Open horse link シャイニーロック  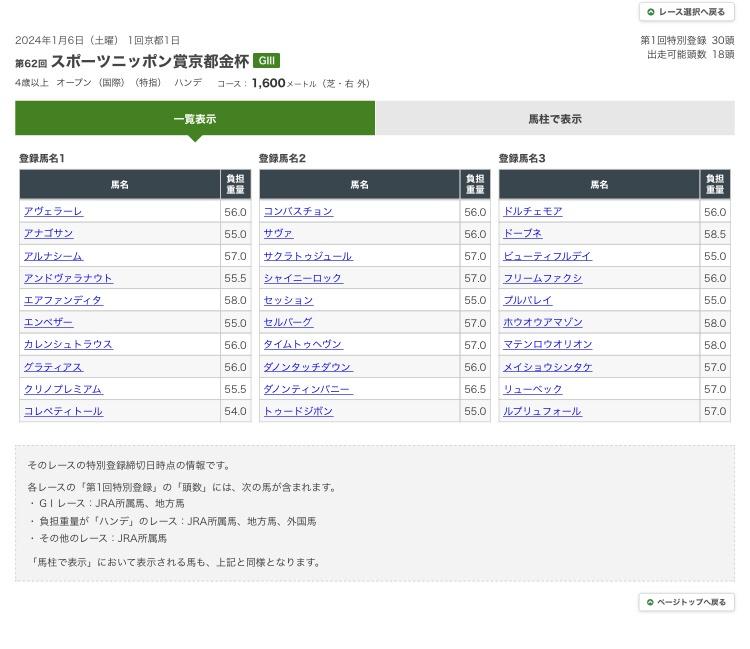click(303, 278)
